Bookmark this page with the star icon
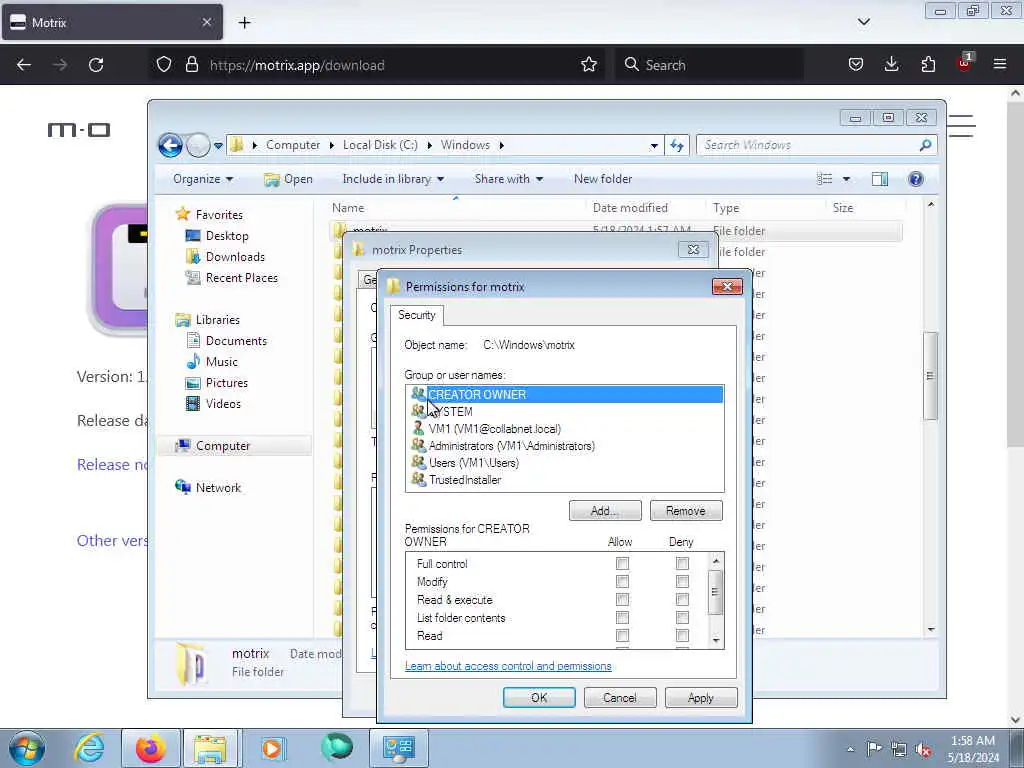Image resolution: width=1024 pixels, height=768 pixels. (589, 65)
